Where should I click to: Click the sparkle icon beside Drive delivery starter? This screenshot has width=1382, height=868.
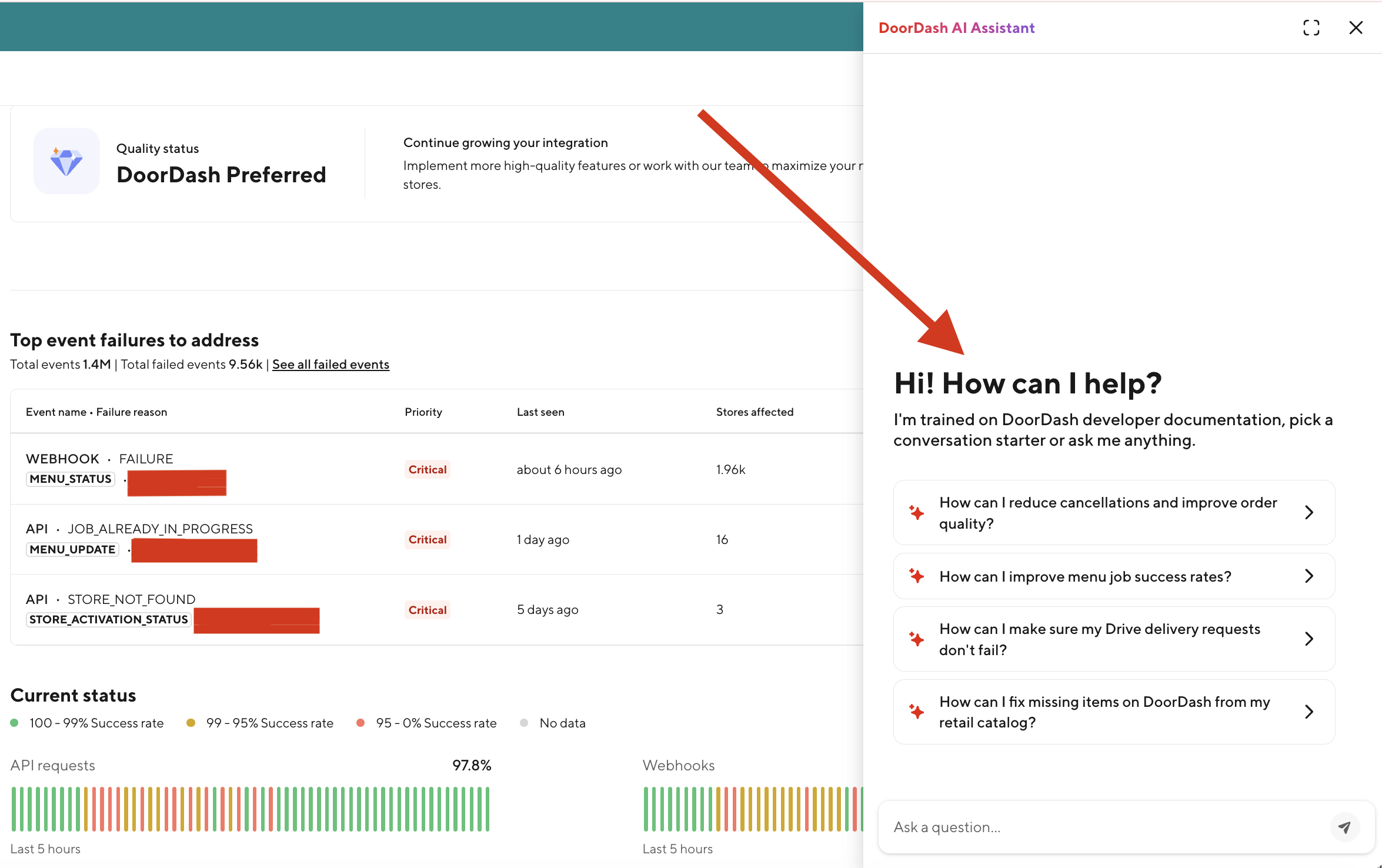[x=916, y=639]
